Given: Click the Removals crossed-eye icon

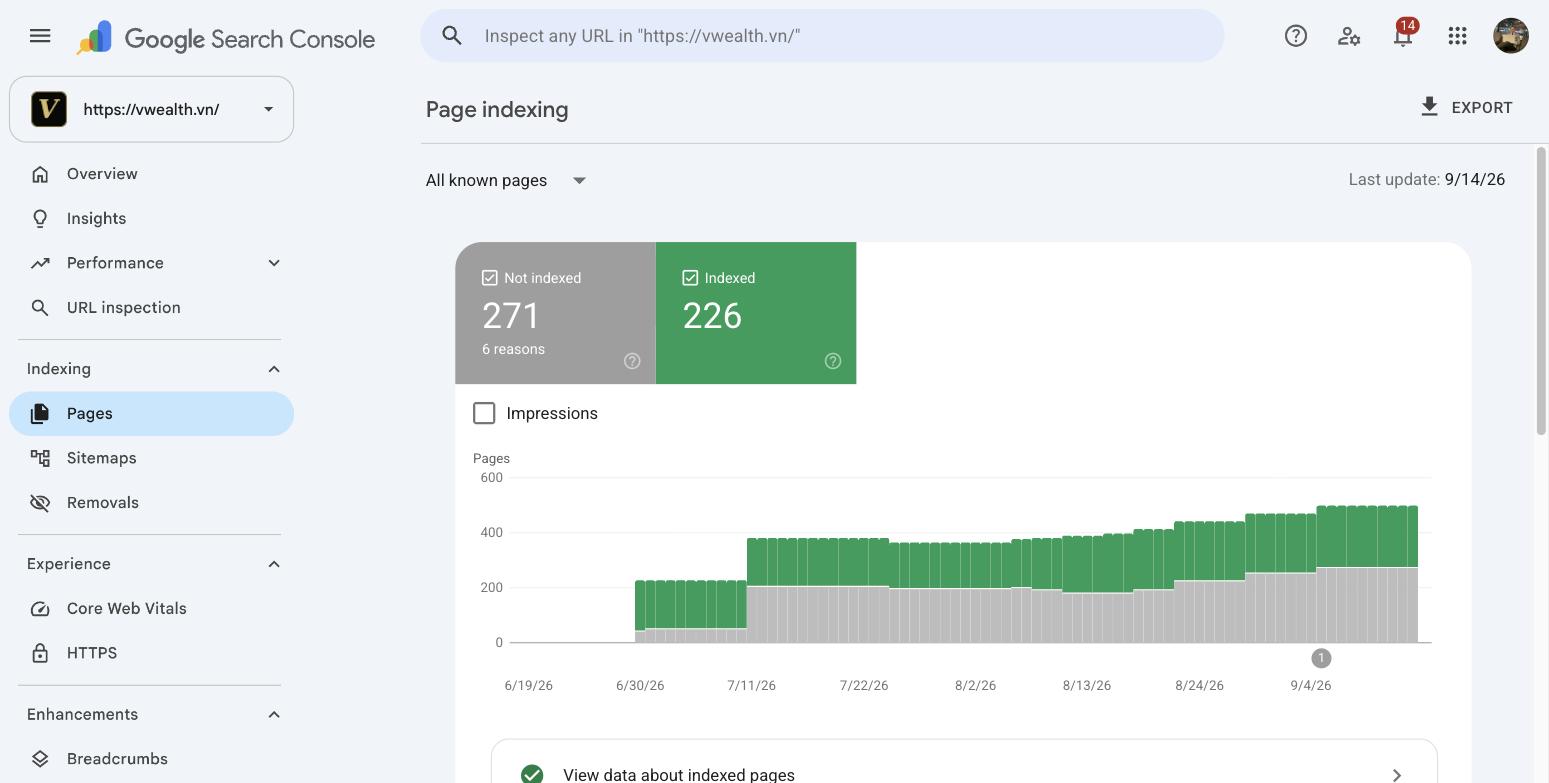Looking at the screenshot, I should tap(40, 503).
